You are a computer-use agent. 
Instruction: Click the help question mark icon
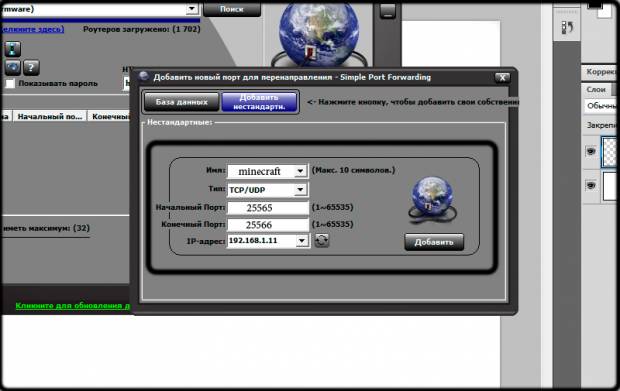coord(31,68)
